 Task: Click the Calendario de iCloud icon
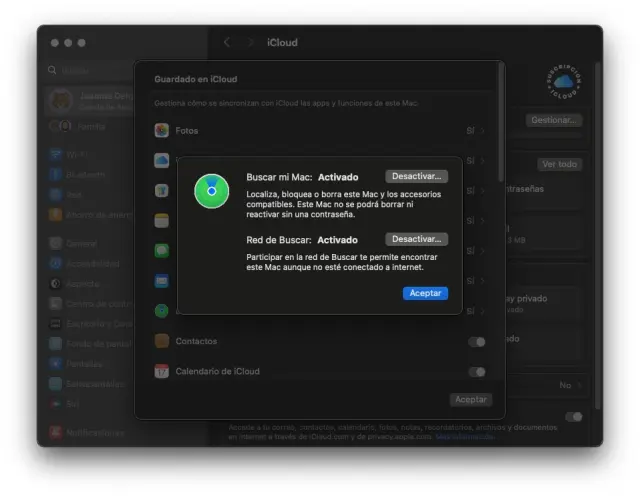tap(161, 371)
